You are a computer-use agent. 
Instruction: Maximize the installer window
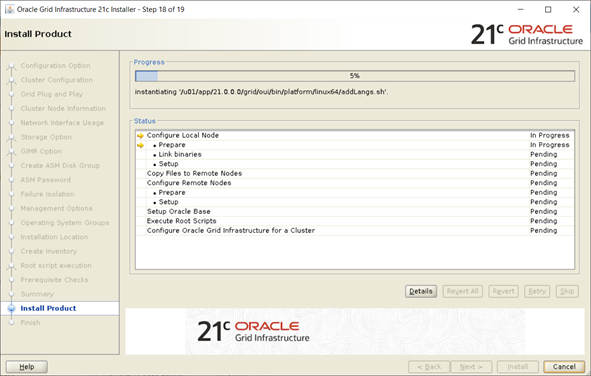(x=548, y=9)
